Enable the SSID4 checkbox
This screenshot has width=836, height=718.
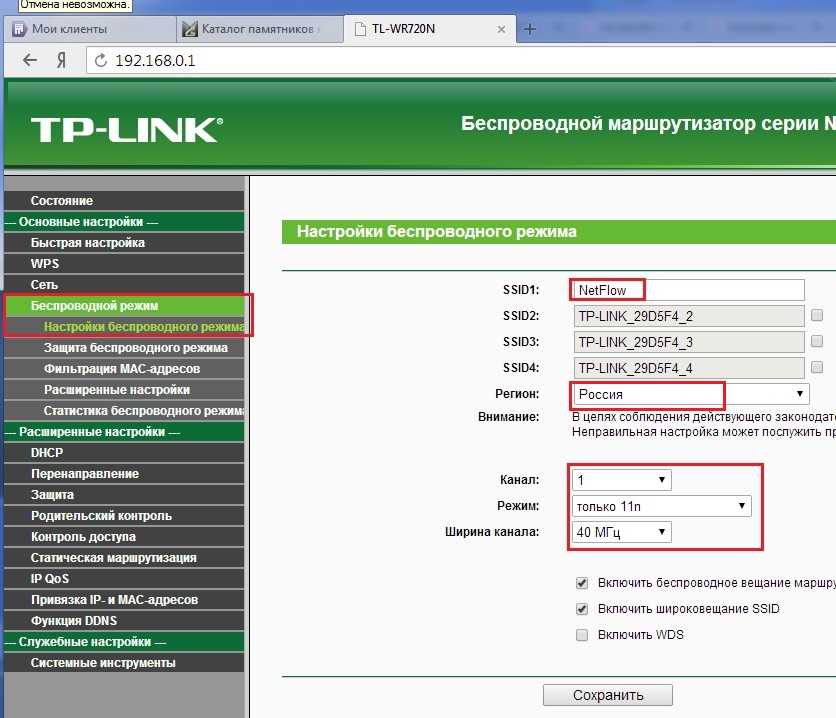(x=817, y=368)
